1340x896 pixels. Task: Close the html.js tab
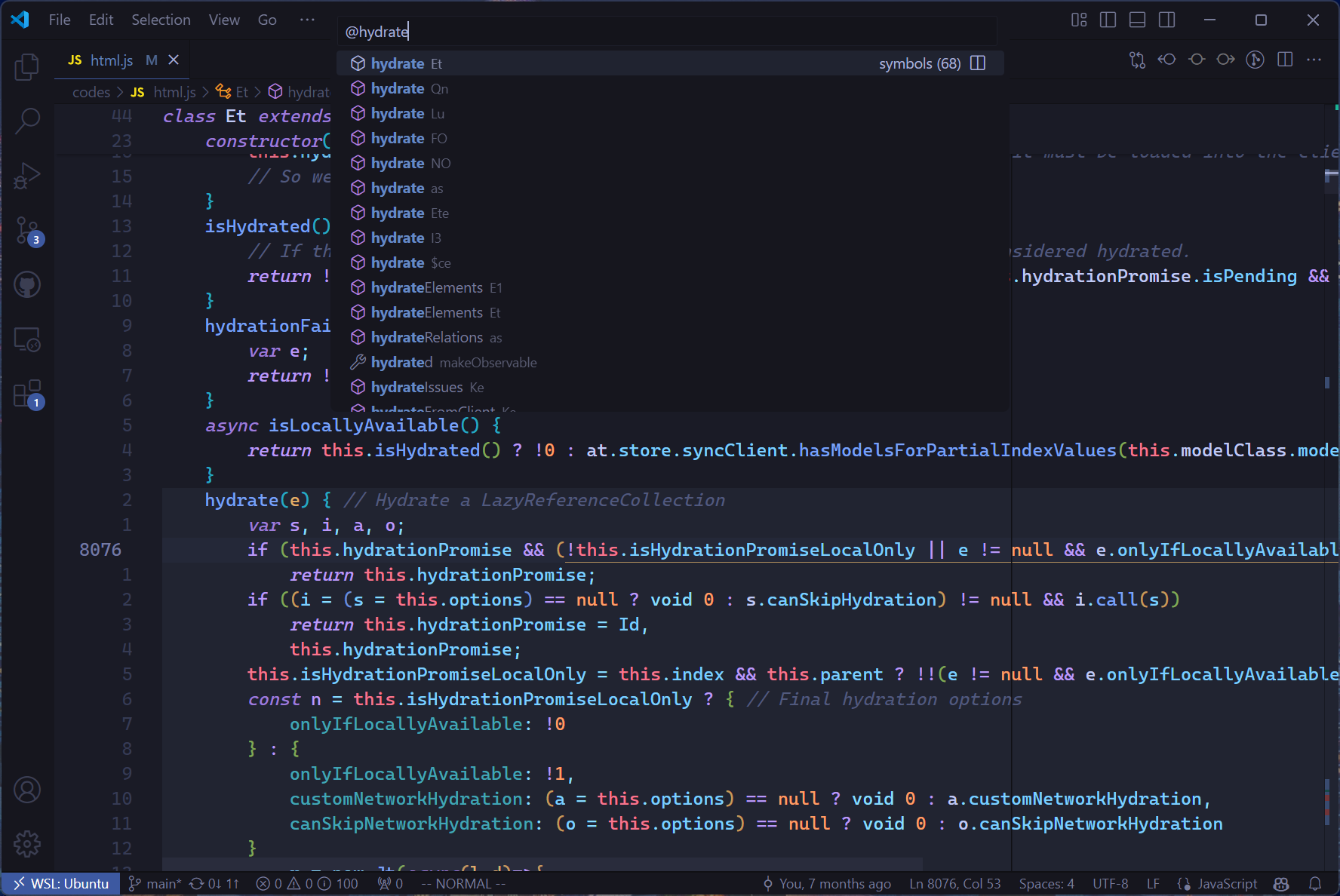tap(174, 60)
